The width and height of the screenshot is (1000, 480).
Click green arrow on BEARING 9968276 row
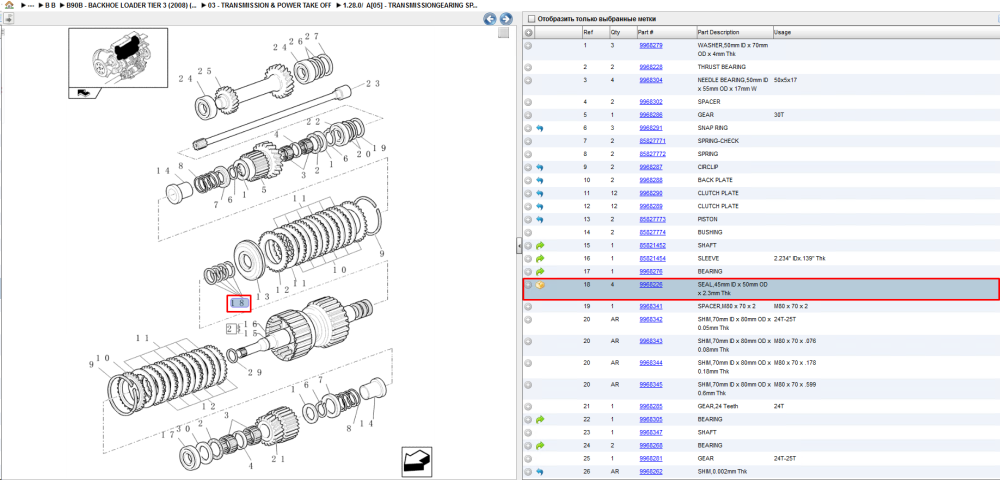(x=540, y=272)
